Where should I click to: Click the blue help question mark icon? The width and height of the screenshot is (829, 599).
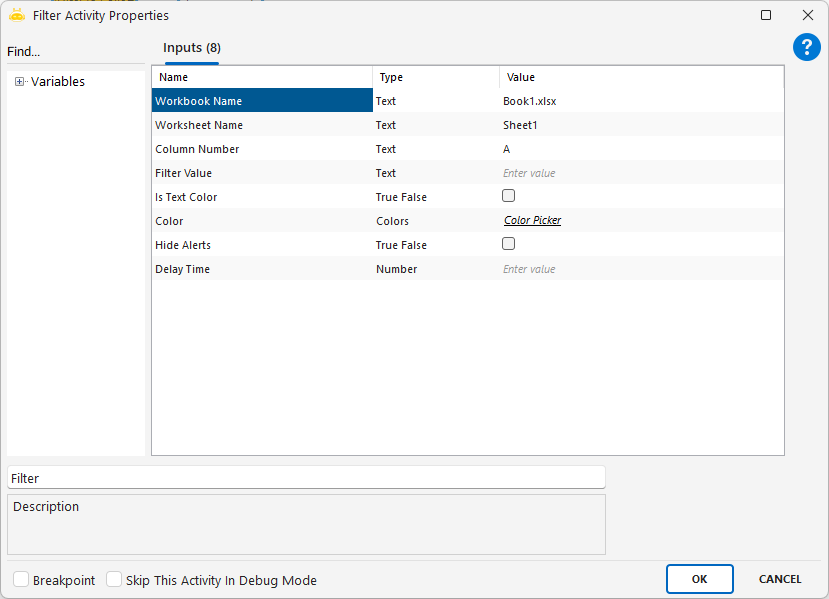click(x=806, y=47)
